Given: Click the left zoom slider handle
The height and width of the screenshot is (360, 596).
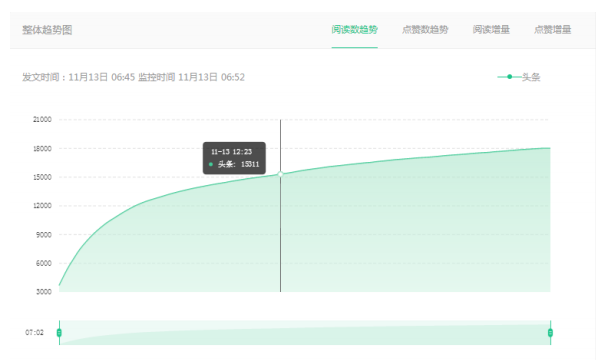Looking at the screenshot, I should [59, 333].
